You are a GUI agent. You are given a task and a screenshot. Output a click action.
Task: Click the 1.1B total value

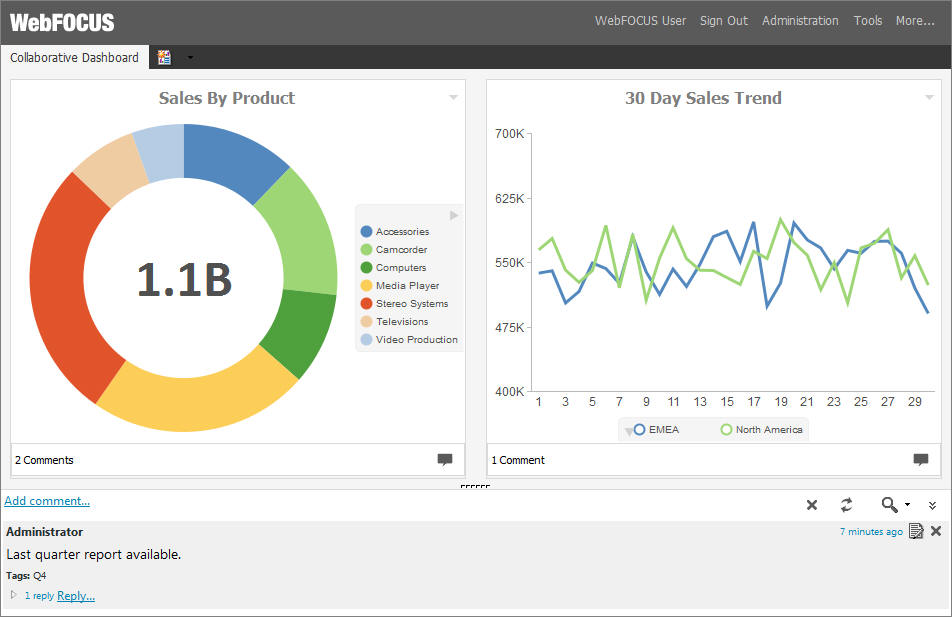(x=184, y=280)
